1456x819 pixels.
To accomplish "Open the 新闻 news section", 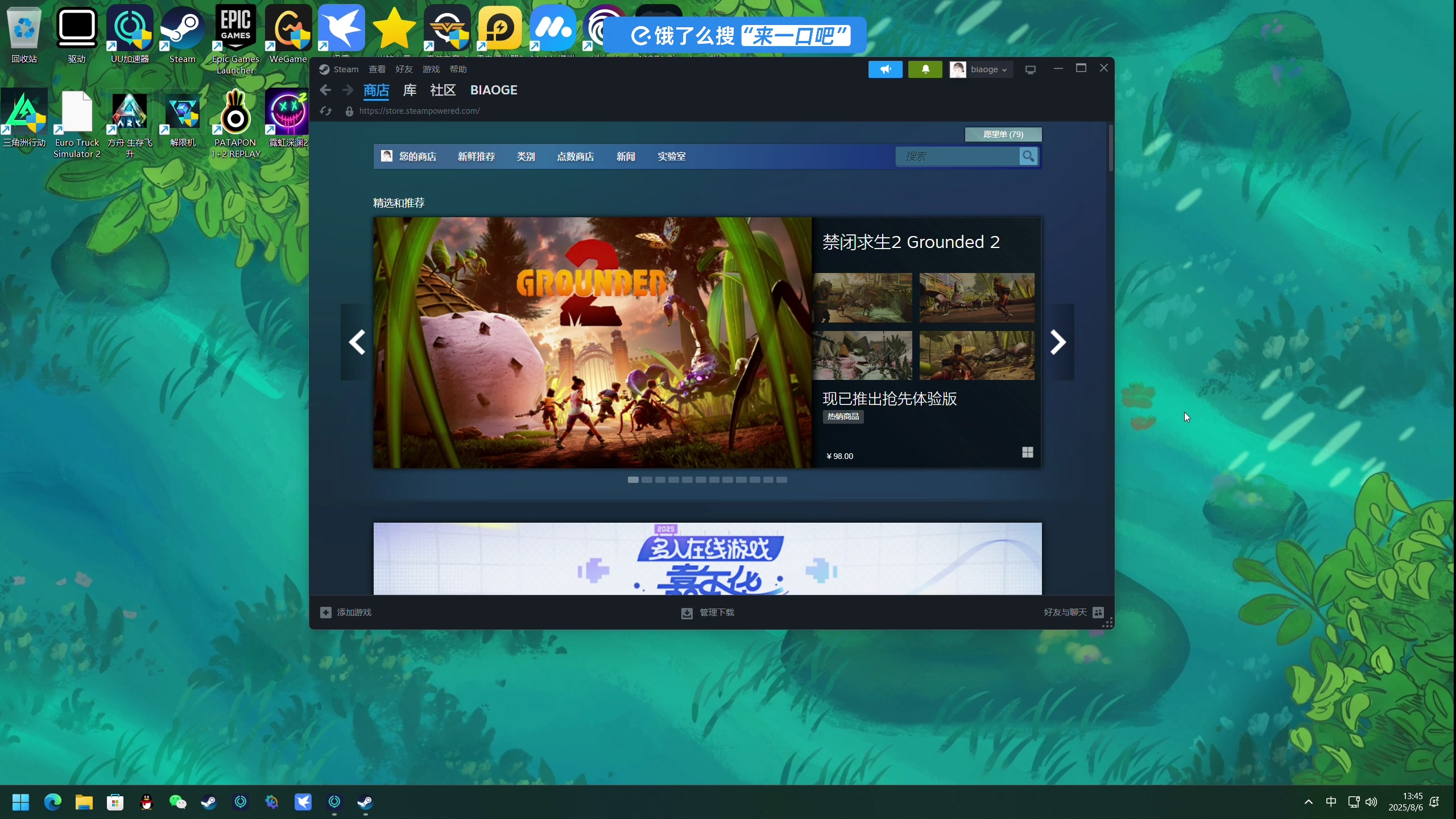I will coord(626,156).
